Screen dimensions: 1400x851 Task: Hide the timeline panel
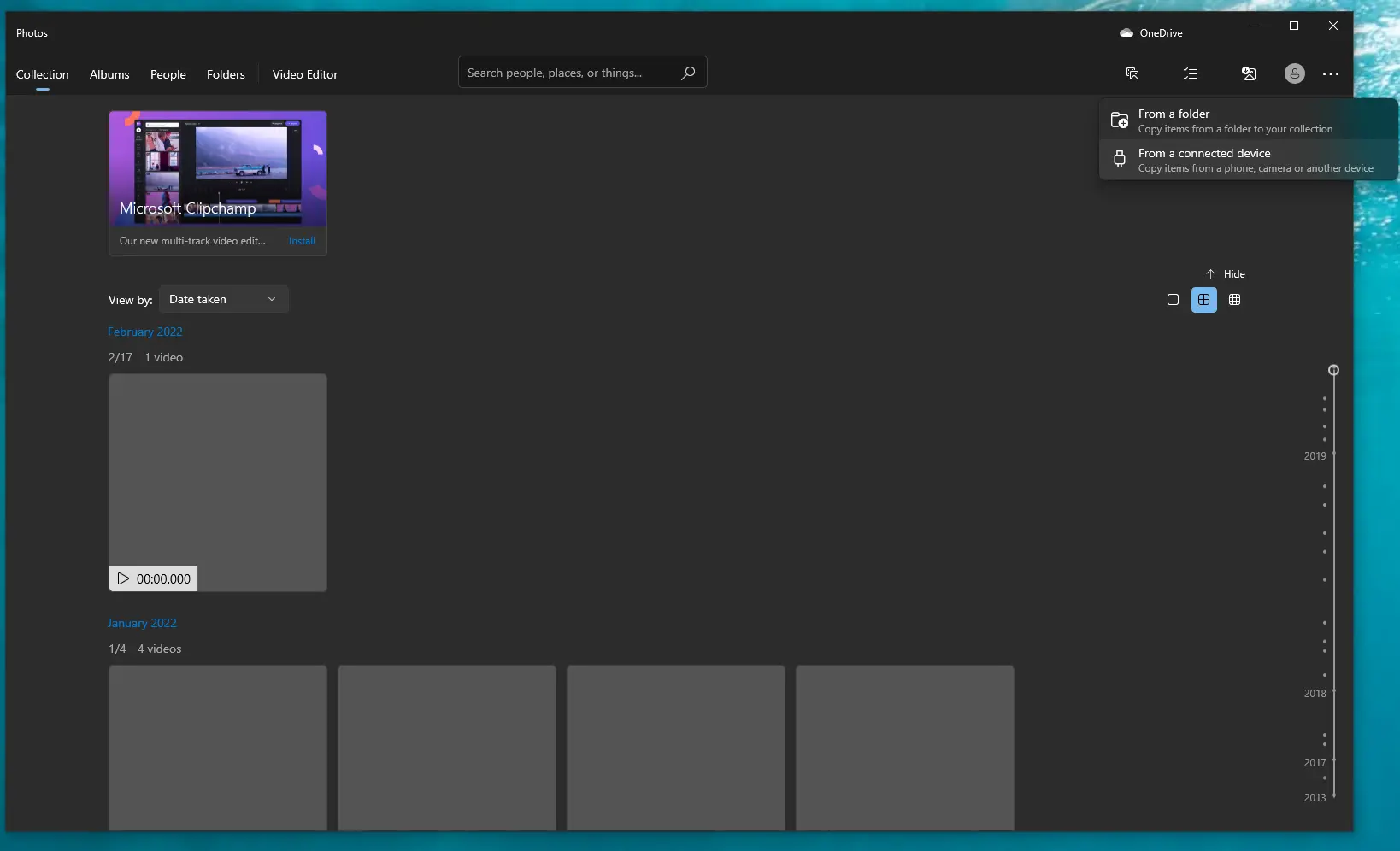(1226, 273)
